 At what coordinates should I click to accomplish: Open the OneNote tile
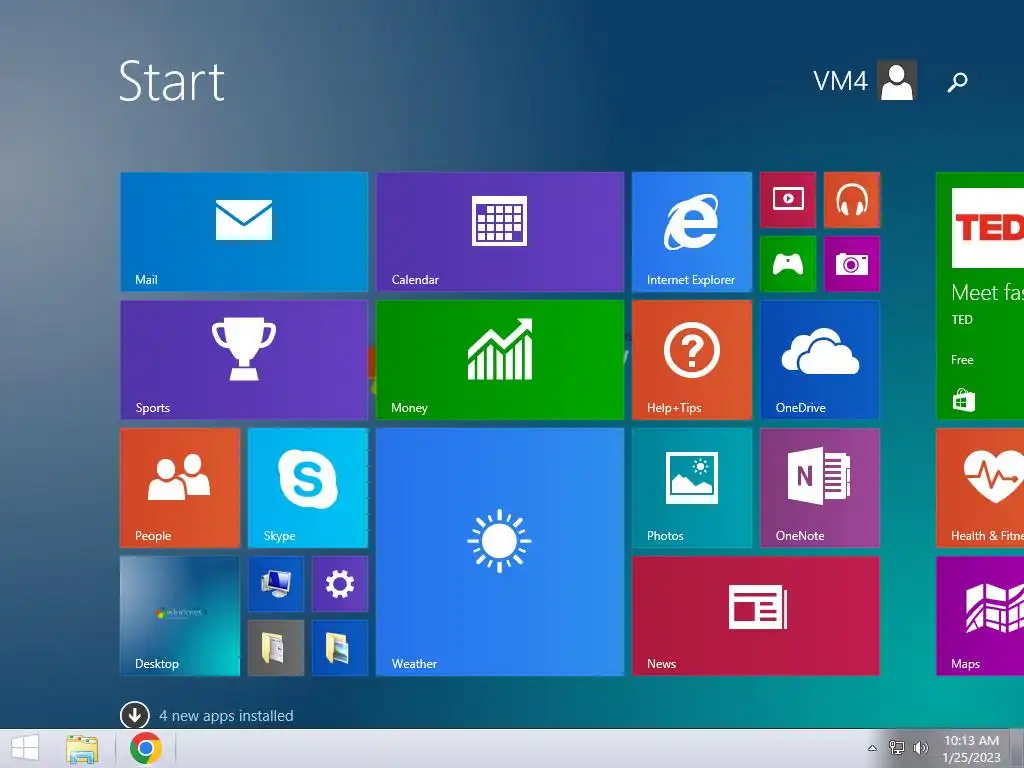[x=820, y=488]
